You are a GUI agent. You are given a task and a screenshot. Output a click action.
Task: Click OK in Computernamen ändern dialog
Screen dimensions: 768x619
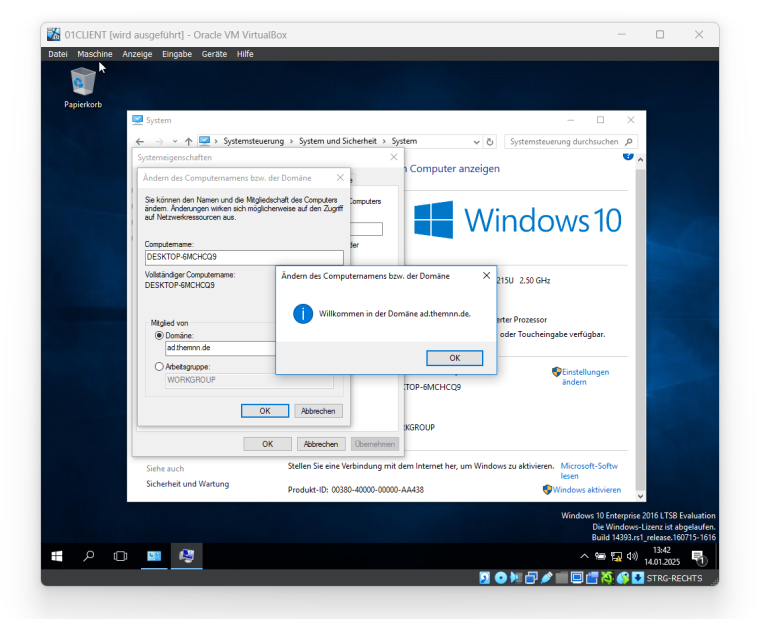coord(264,411)
